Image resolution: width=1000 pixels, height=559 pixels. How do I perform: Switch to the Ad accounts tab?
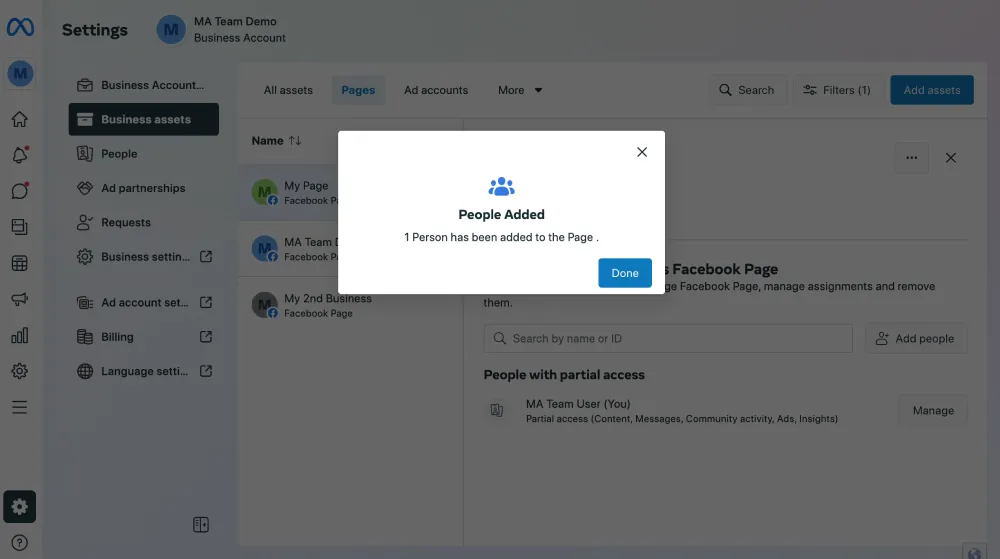tap(436, 90)
